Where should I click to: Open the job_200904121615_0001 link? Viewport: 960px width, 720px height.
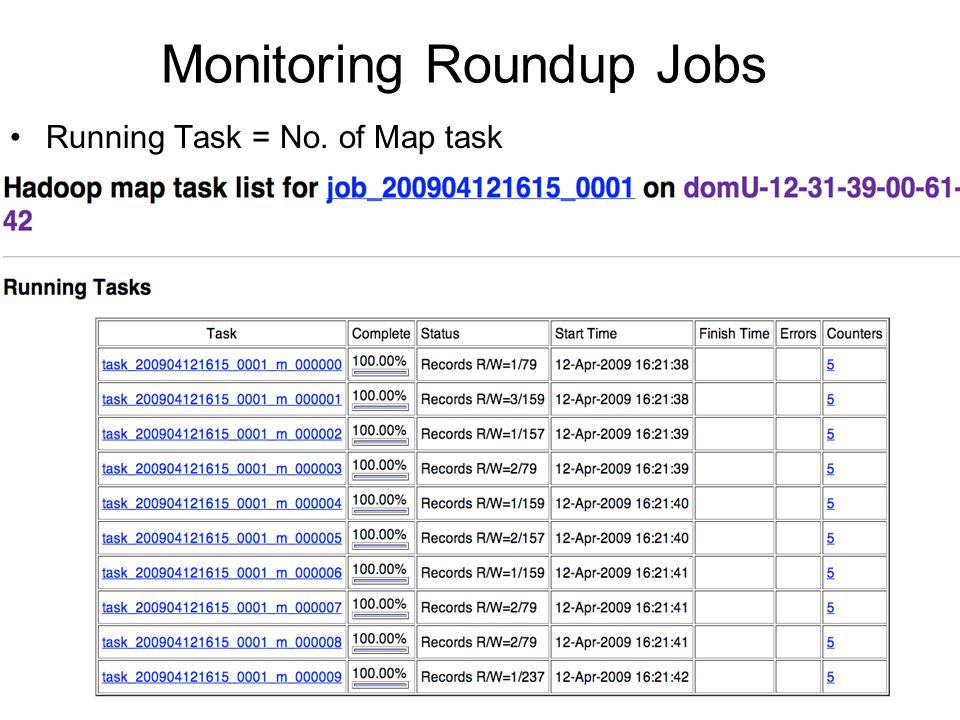tap(480, 188)
